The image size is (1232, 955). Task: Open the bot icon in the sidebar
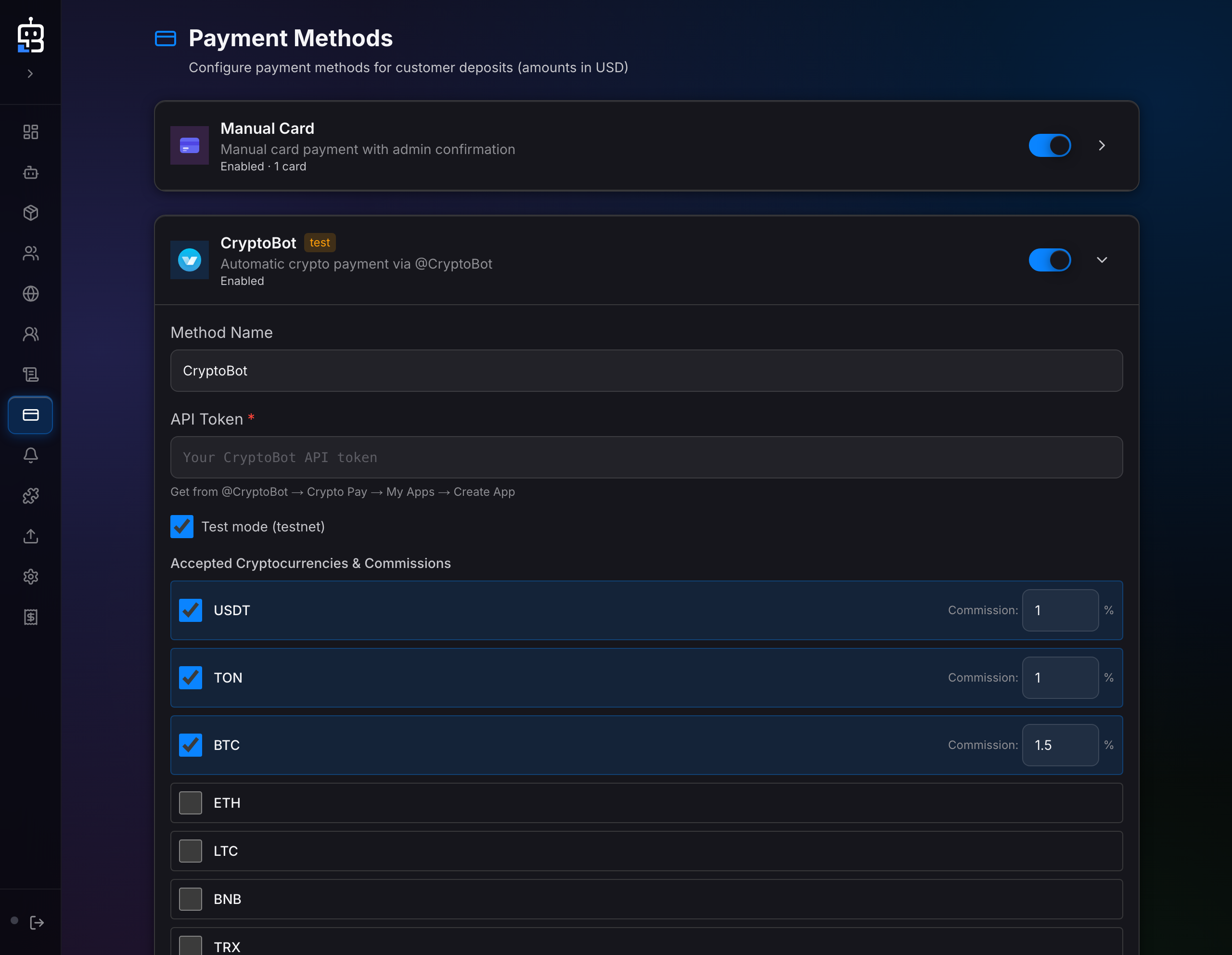pyautogui.click(x=30, y=172)
